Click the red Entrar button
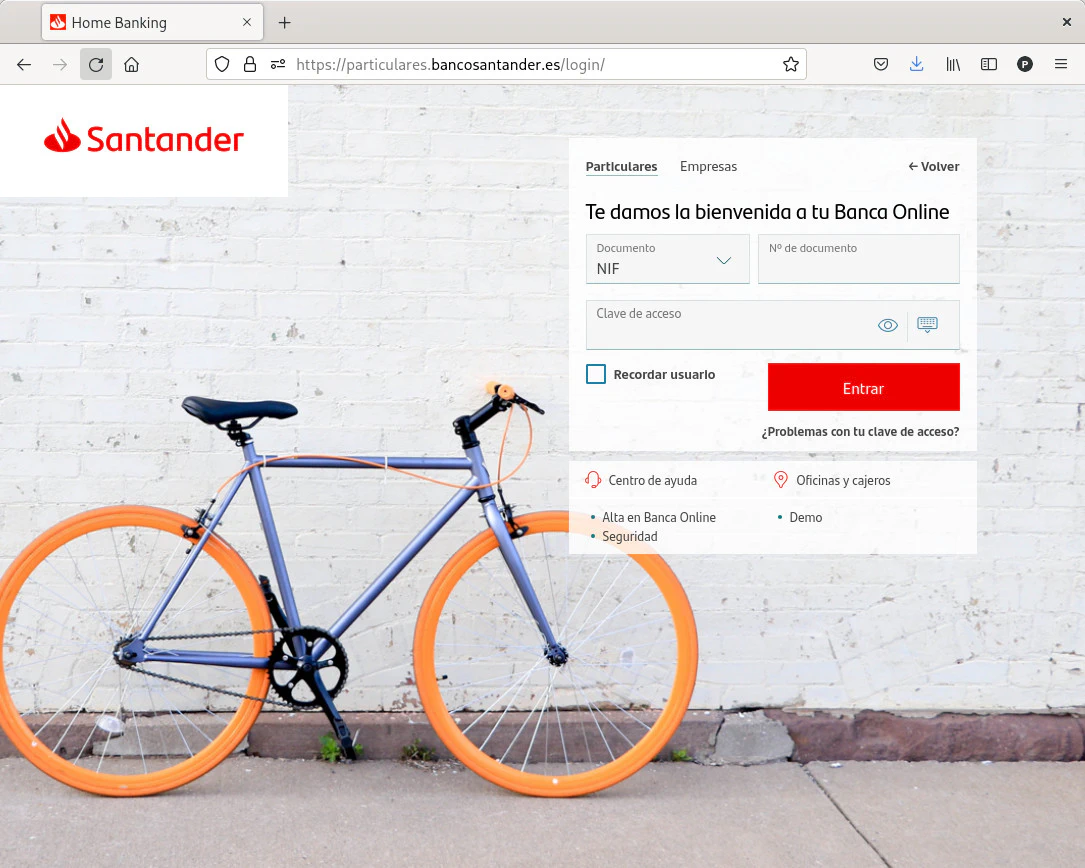The image size is (1085, 868). point(864,388)
